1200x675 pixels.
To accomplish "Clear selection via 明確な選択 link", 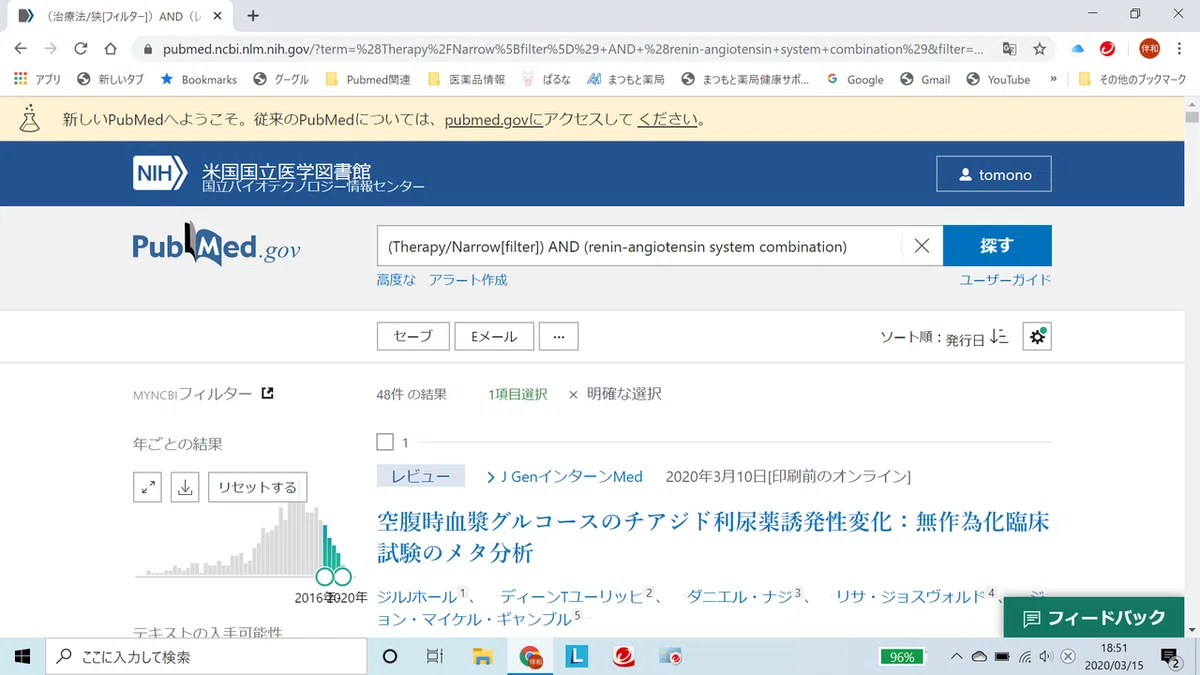I will 615,394.
